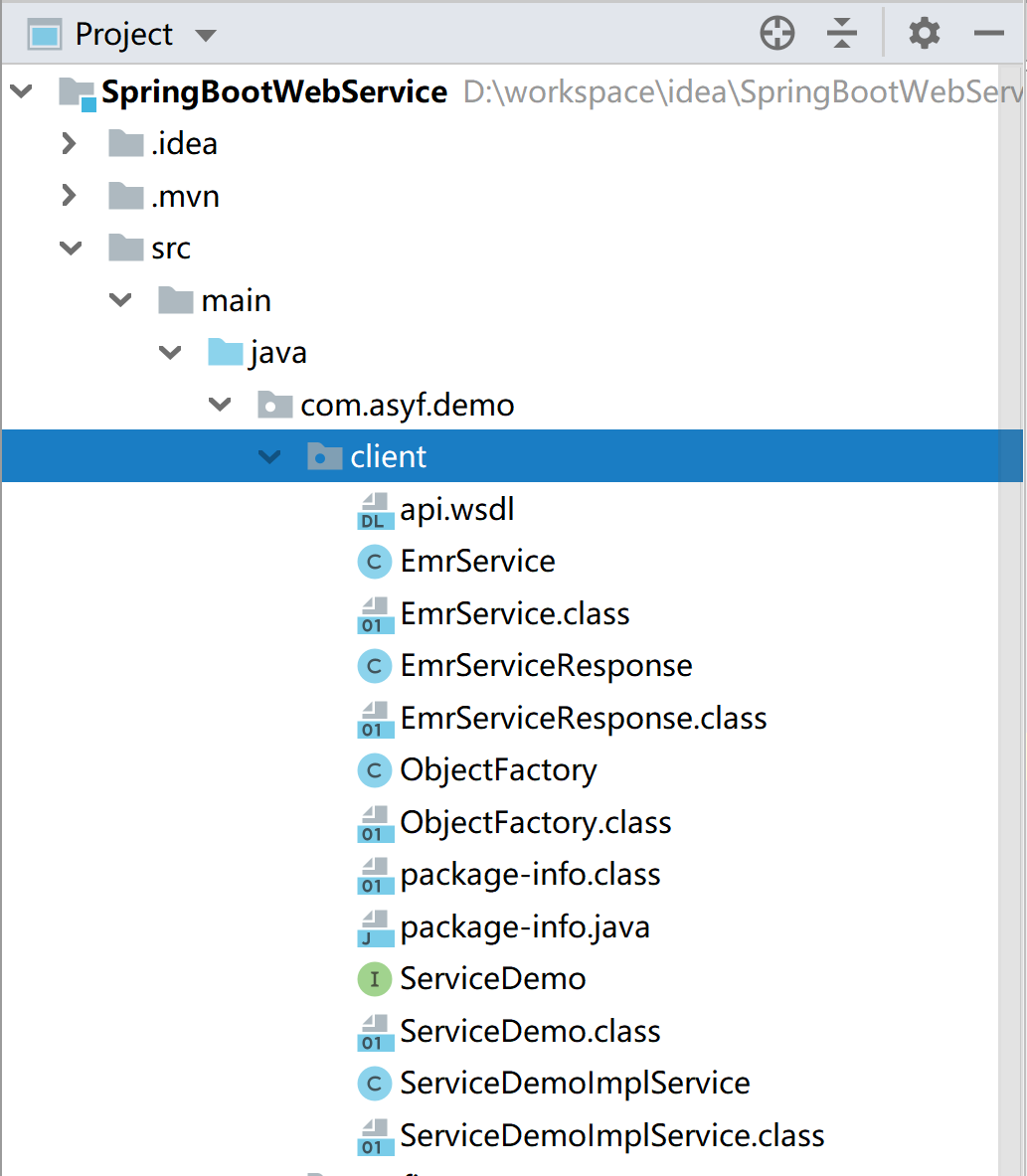1027x1176 pixels.
Task: Click the EmrService class file icon
Action: point(374,613)
